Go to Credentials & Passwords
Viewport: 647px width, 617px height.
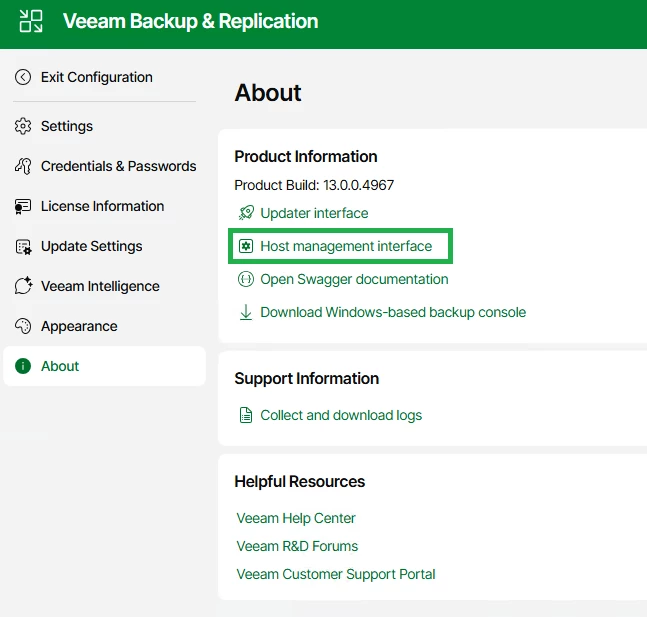pyautogui.click(x=118, y=166)
